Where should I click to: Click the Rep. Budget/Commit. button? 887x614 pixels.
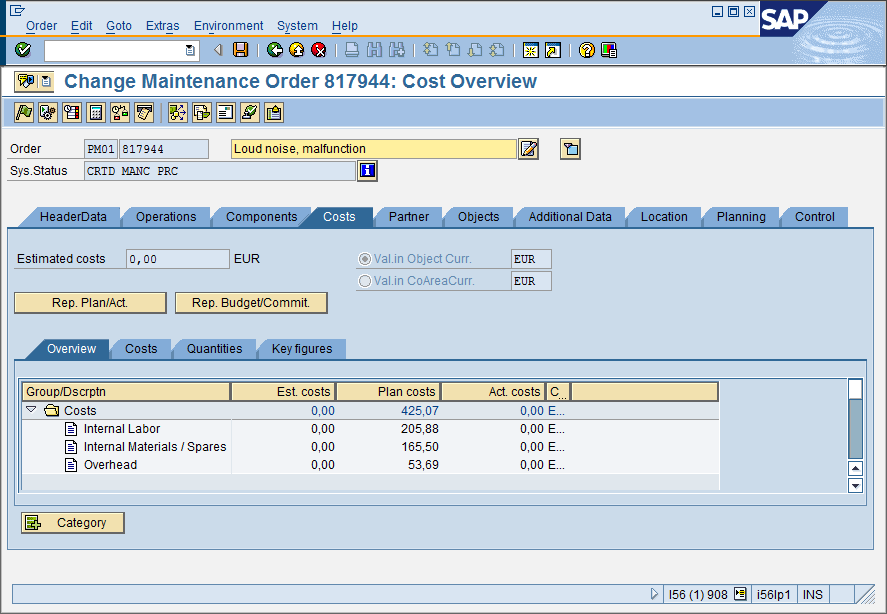click(x=251, y=303)
